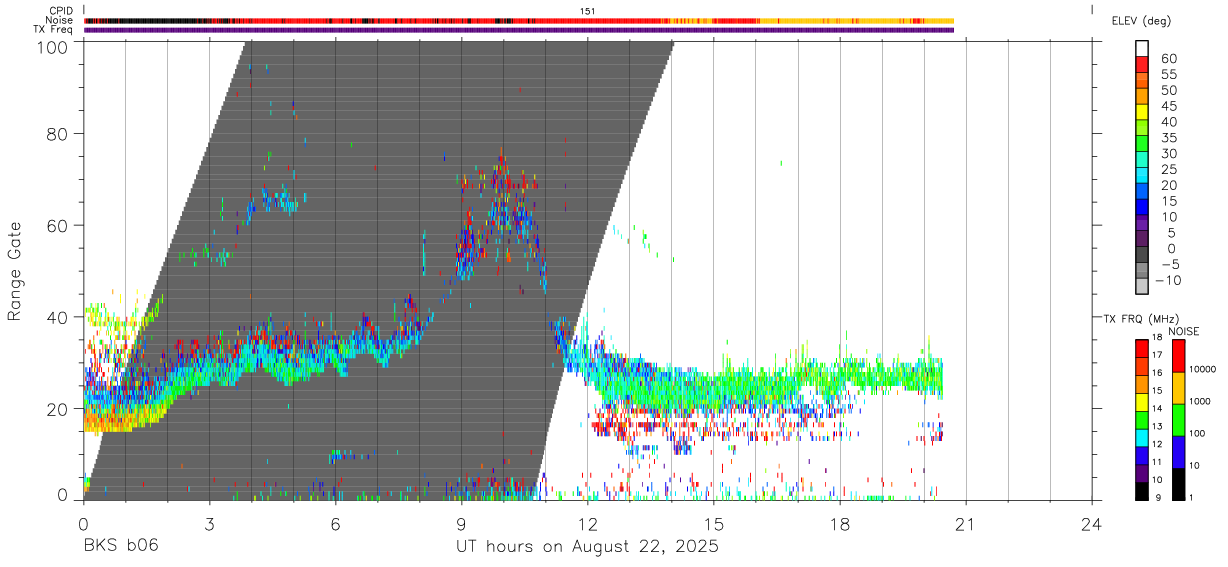Click the TX FRQ colorbar
The width and height of the screenshot is (1228, 567).
click(x=1141, y=419)
